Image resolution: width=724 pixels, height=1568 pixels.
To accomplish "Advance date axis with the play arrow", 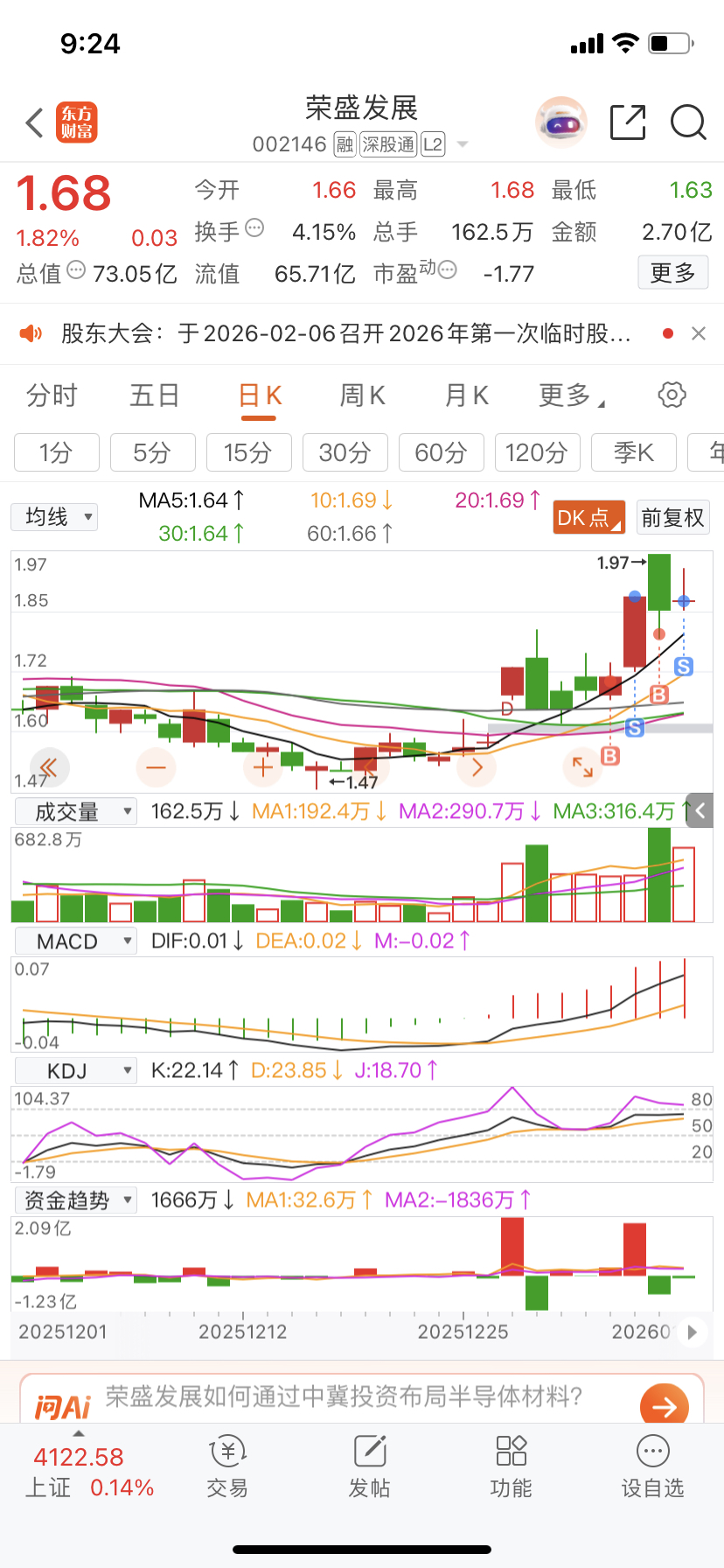I will click(x=692, y=1332).
